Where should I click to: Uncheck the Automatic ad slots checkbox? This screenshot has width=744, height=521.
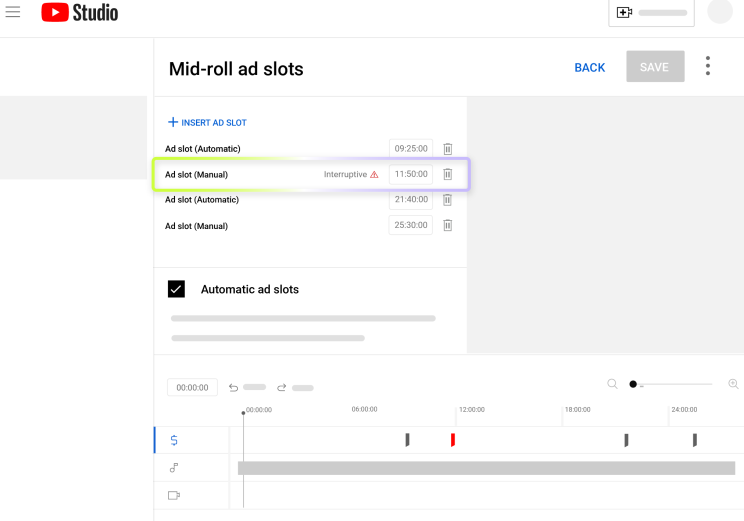[176, 289]
